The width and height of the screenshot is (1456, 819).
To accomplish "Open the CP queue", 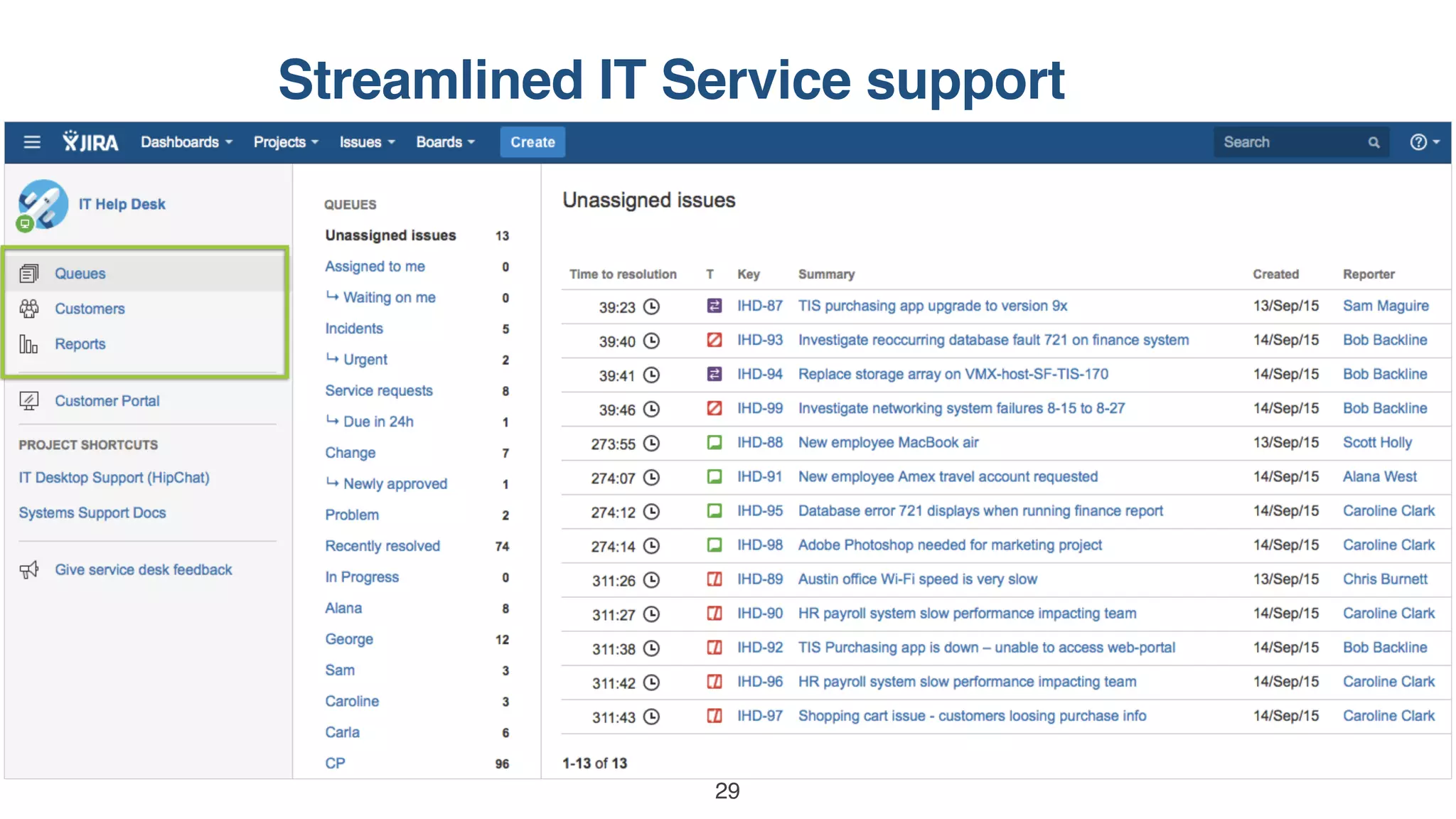I will pyautogui.click(x=335, y=764).
